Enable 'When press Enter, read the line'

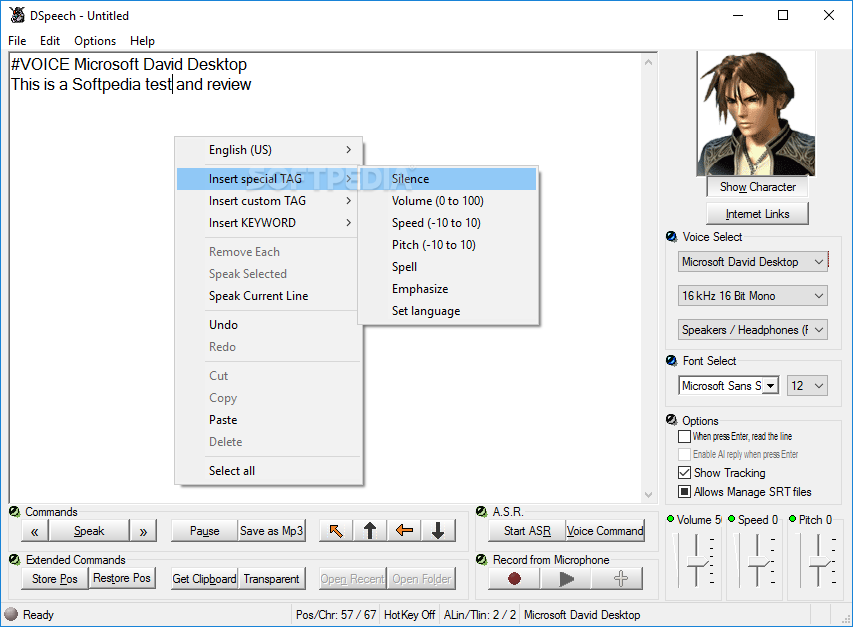[684, 437]
